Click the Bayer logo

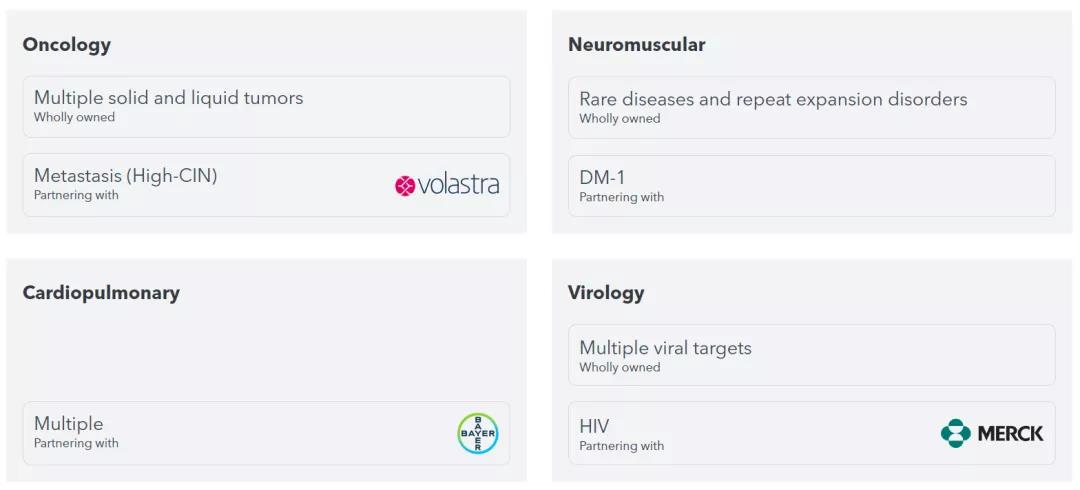[x=477, y=433]
